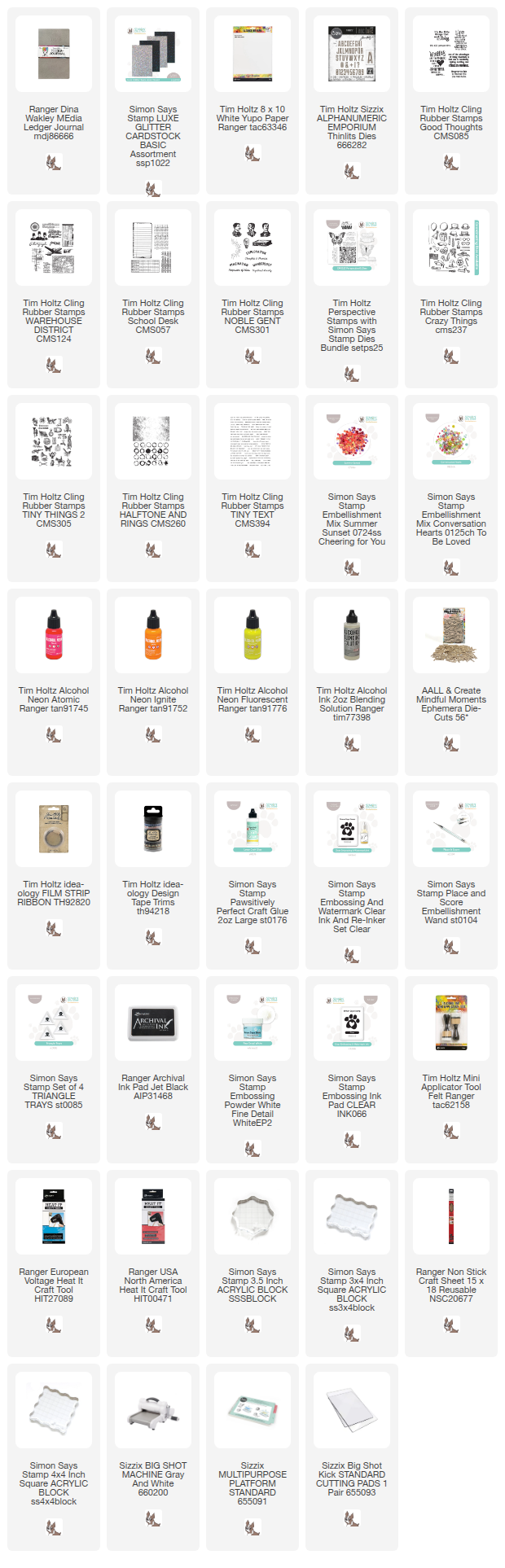This screenshot has width=505, height=1568.
Task: Click shop icon under Ranger Archival Ink Jet Black
Action: click(x=153, y=1122)
